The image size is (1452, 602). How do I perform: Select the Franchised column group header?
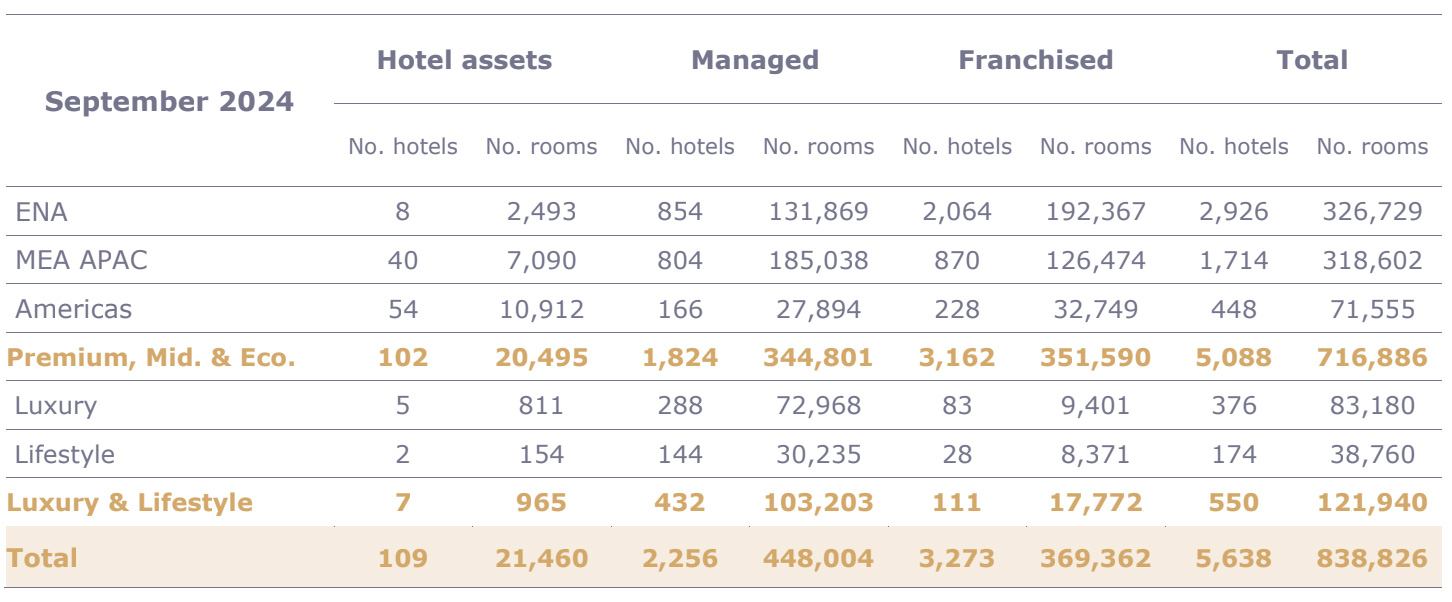(1035, 60)
